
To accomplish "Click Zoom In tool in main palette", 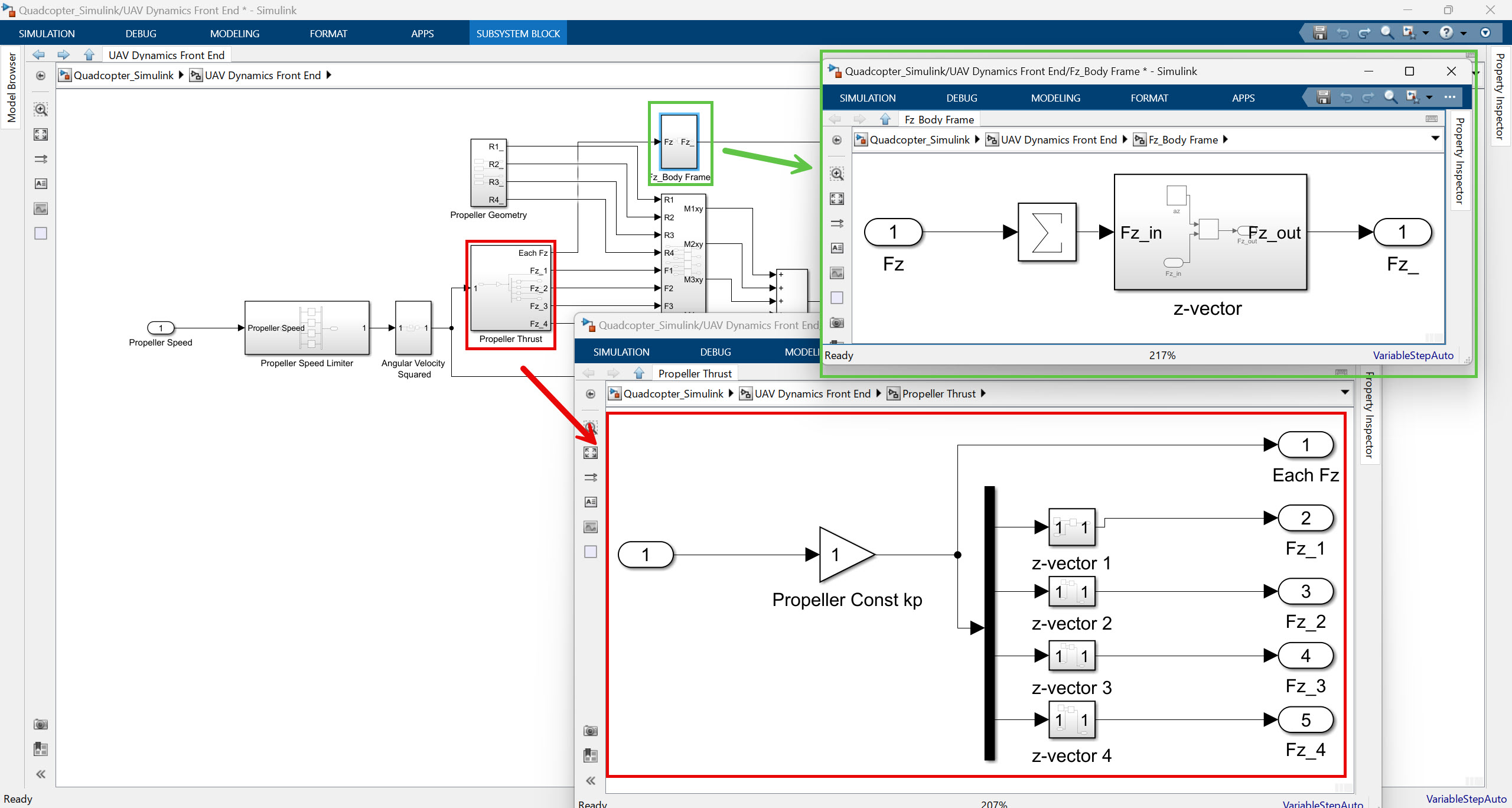I will (41, 109).
